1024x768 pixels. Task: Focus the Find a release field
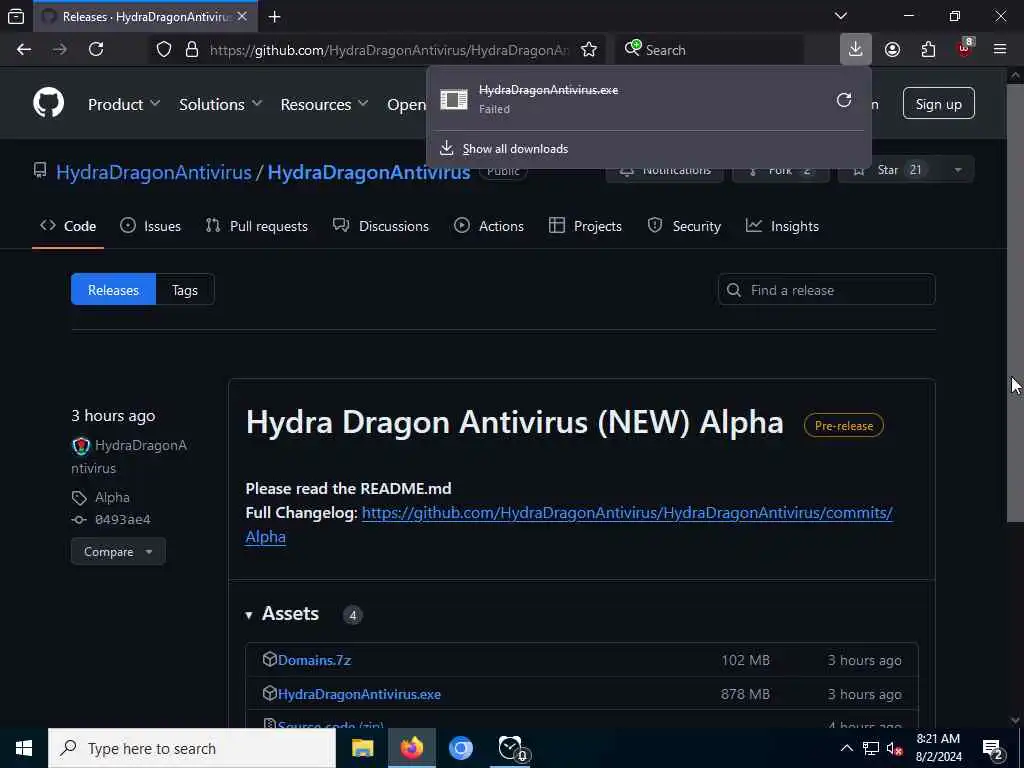click(826, 290)
